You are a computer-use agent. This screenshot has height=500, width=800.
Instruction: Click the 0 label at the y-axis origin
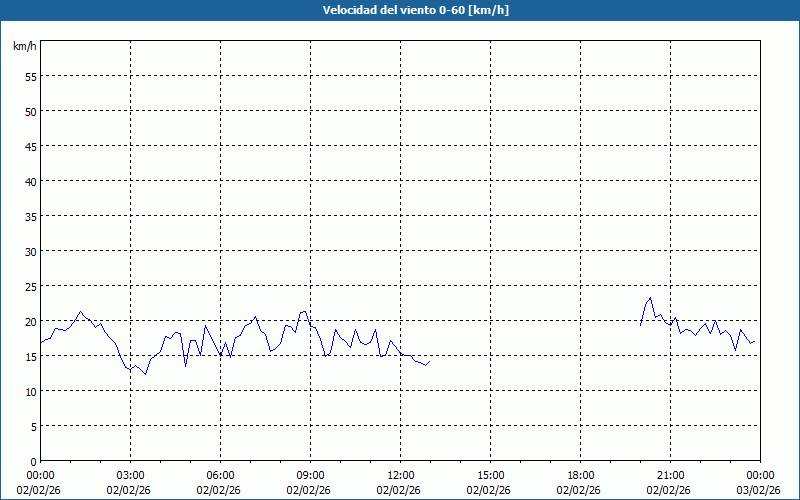33,461
